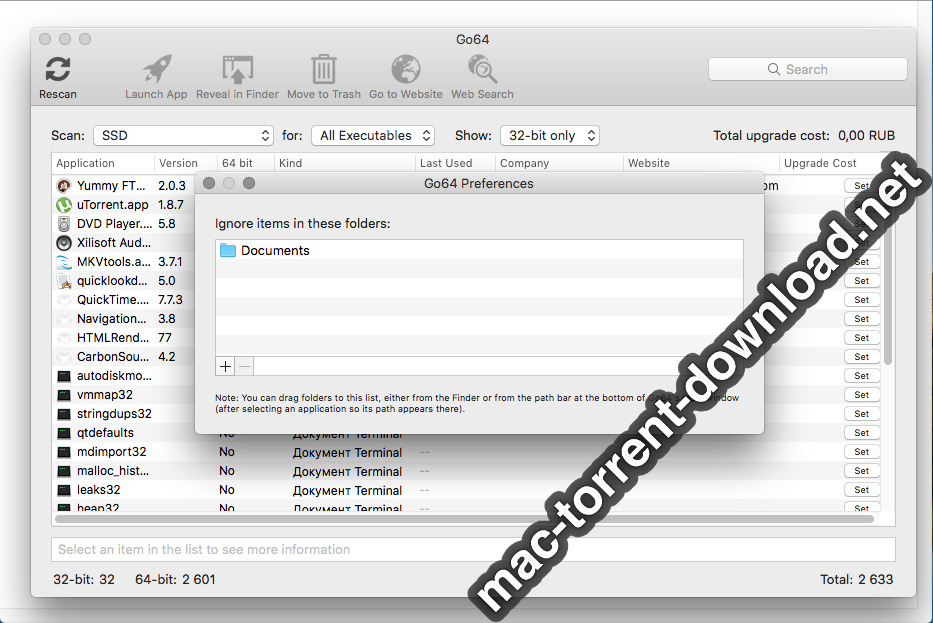Click the Search field
The image size is (933, 623).
pos(807,69)
